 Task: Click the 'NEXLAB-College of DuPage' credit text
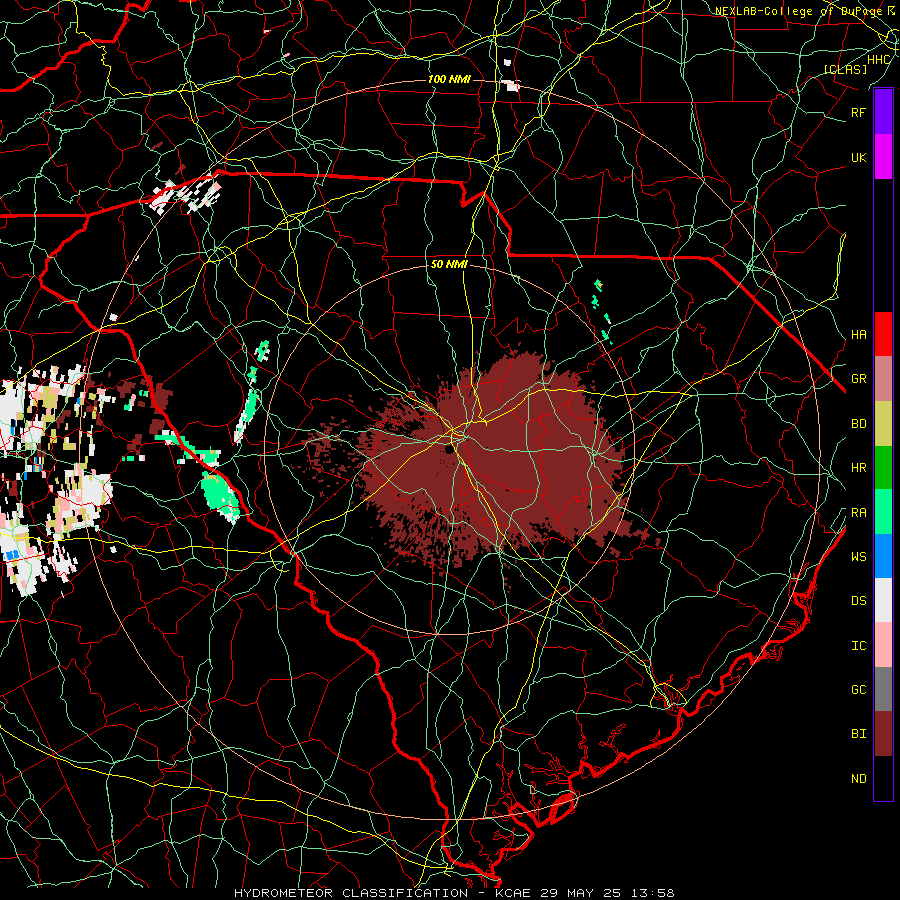click(x=798, y=11)
